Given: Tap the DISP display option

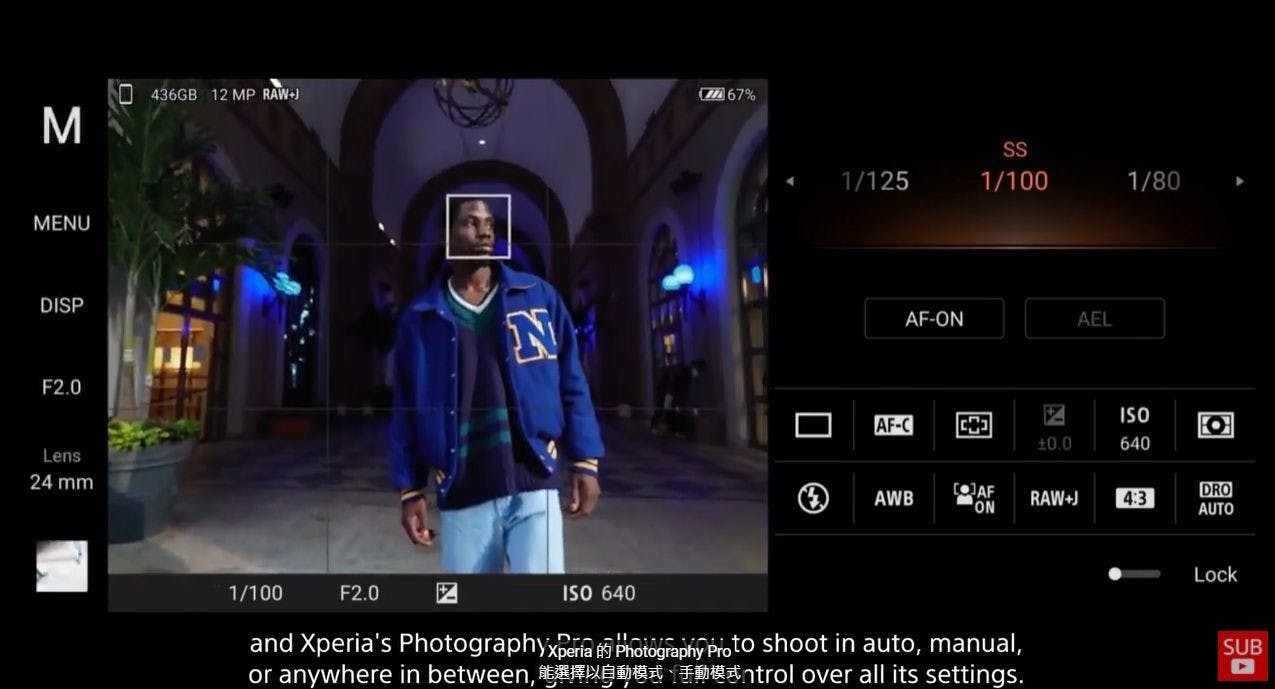Looking at the screenshot, I should [61, 306].
